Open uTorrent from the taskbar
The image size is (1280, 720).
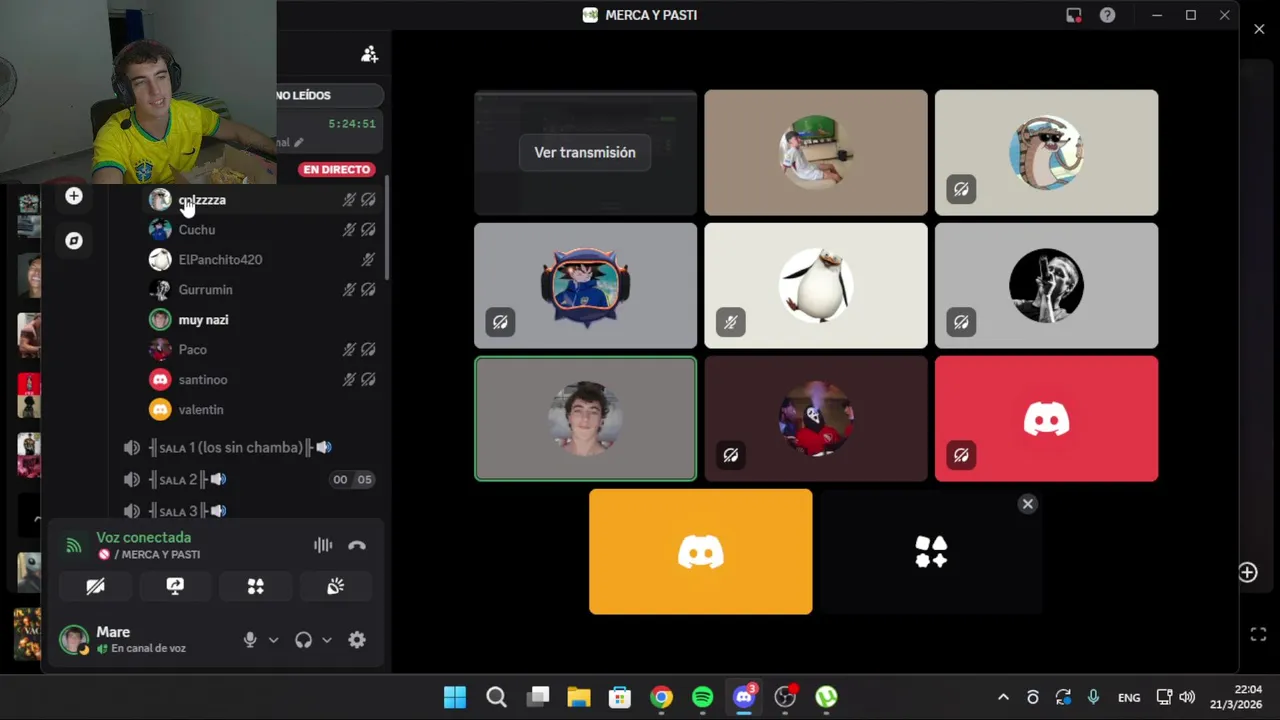[x=827, y=697]
